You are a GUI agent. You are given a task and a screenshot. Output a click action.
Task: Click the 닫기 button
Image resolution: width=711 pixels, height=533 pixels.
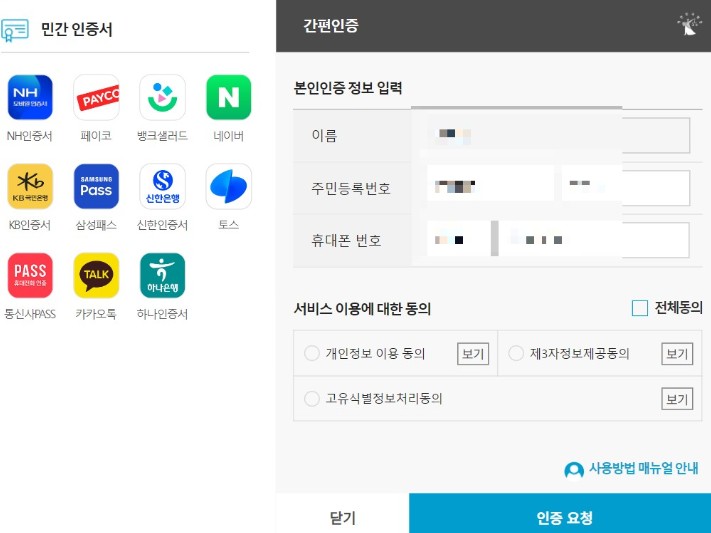[x=342, y=513]
